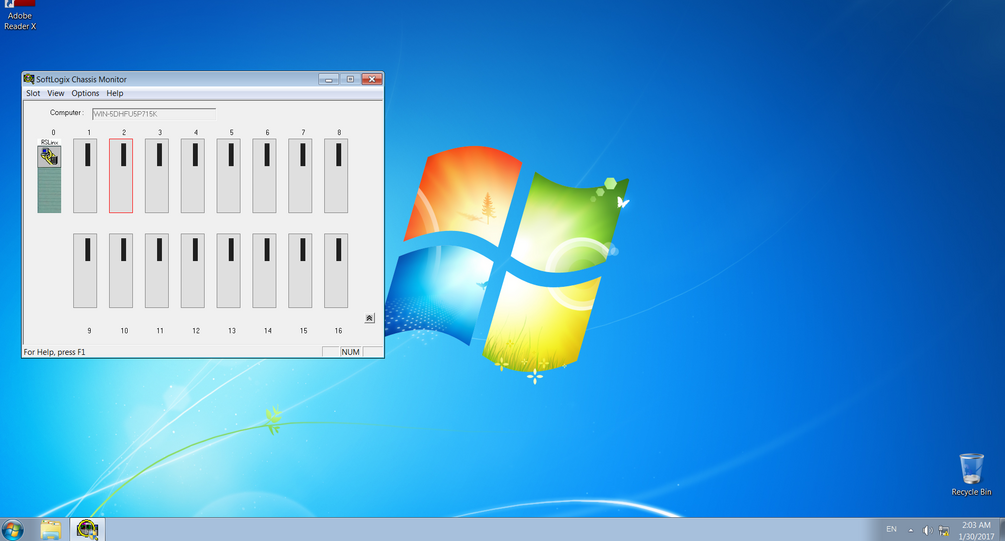The image size is (1005, 541).
Task: Click 'For Help, press F1' status text
Action: click(54, 352)
